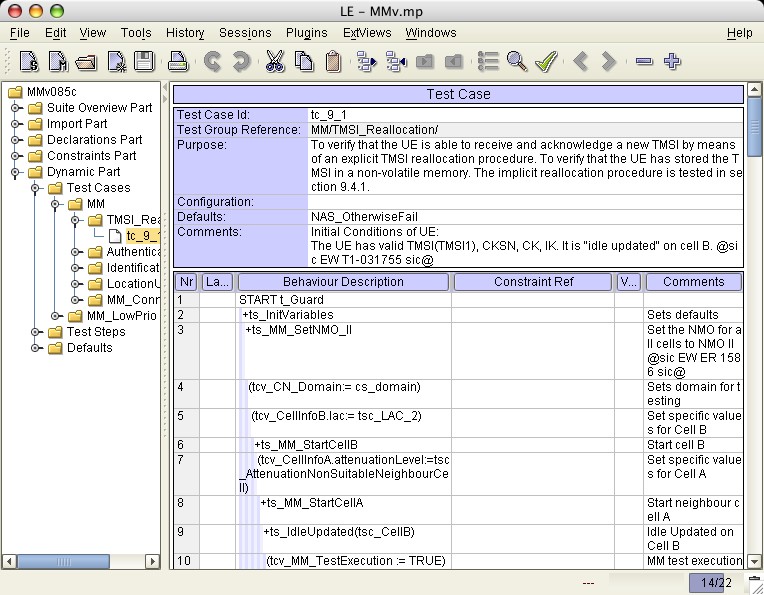Expand the Suite Overview Part node
The width and height of the screenshot is (764, 595).
pyautogui.click(x=16, y=108)
